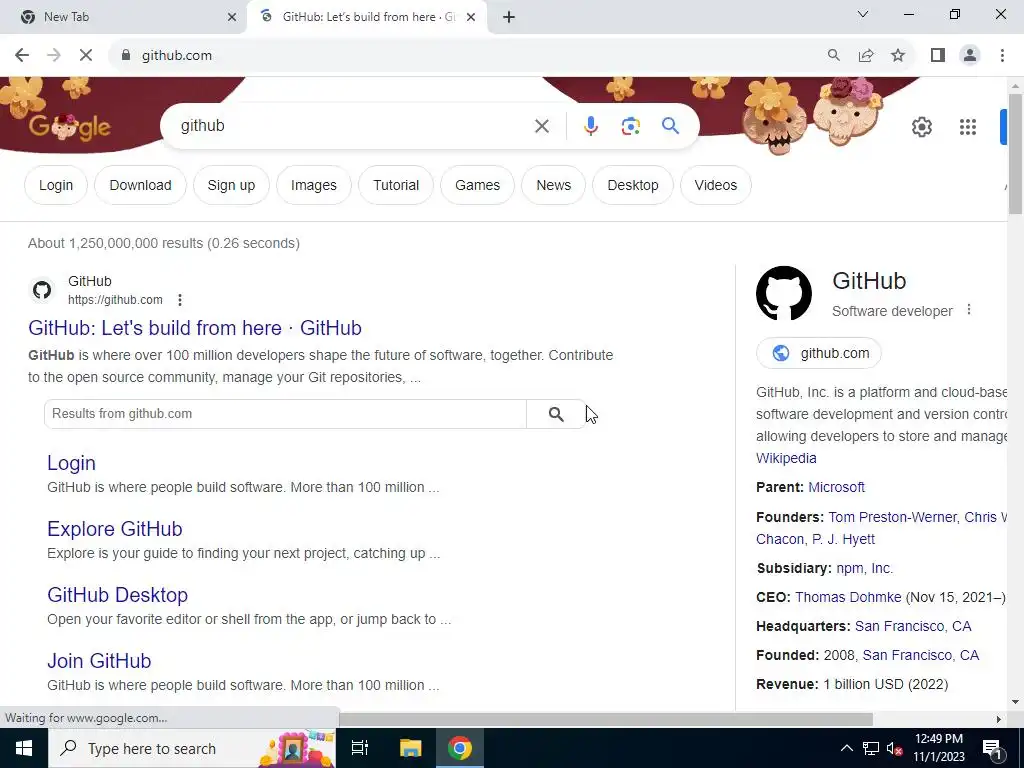Open options for the GitHub search result
Image resolution: width=1024 pixels, height=768 pixels.
[180, 300]
